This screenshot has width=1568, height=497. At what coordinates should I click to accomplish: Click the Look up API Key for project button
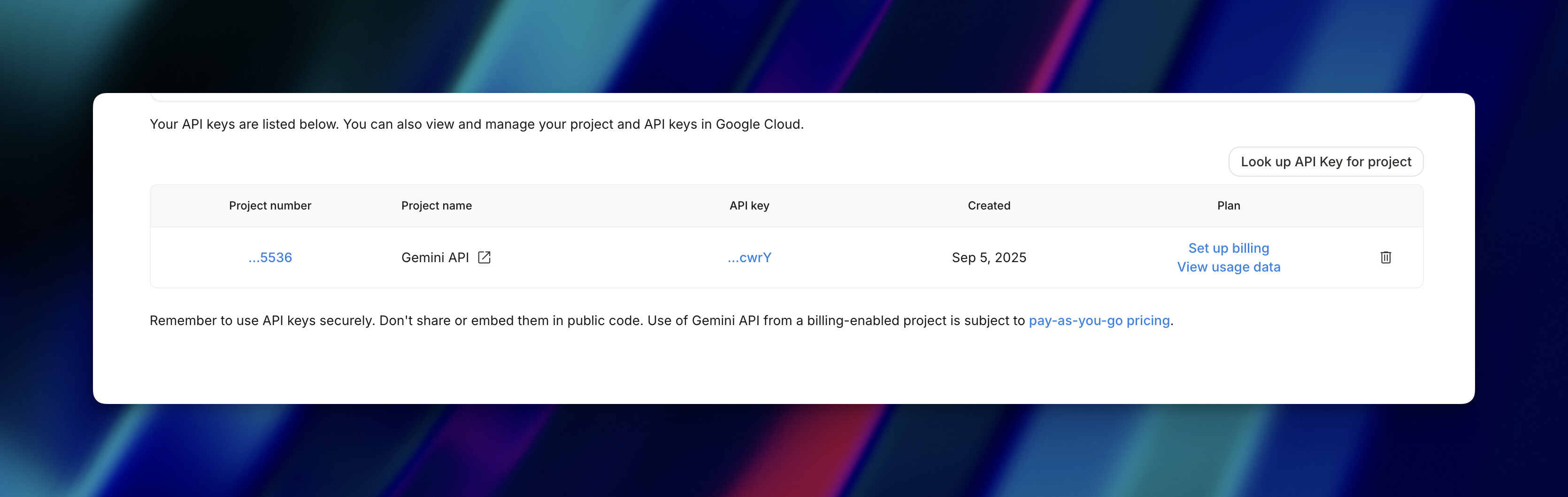pyautogui.click(x=1325, y=162)
